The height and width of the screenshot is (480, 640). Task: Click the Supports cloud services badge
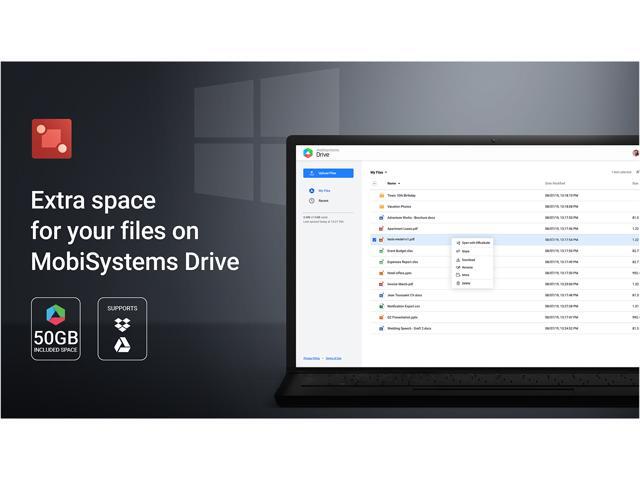pos(122,329)
